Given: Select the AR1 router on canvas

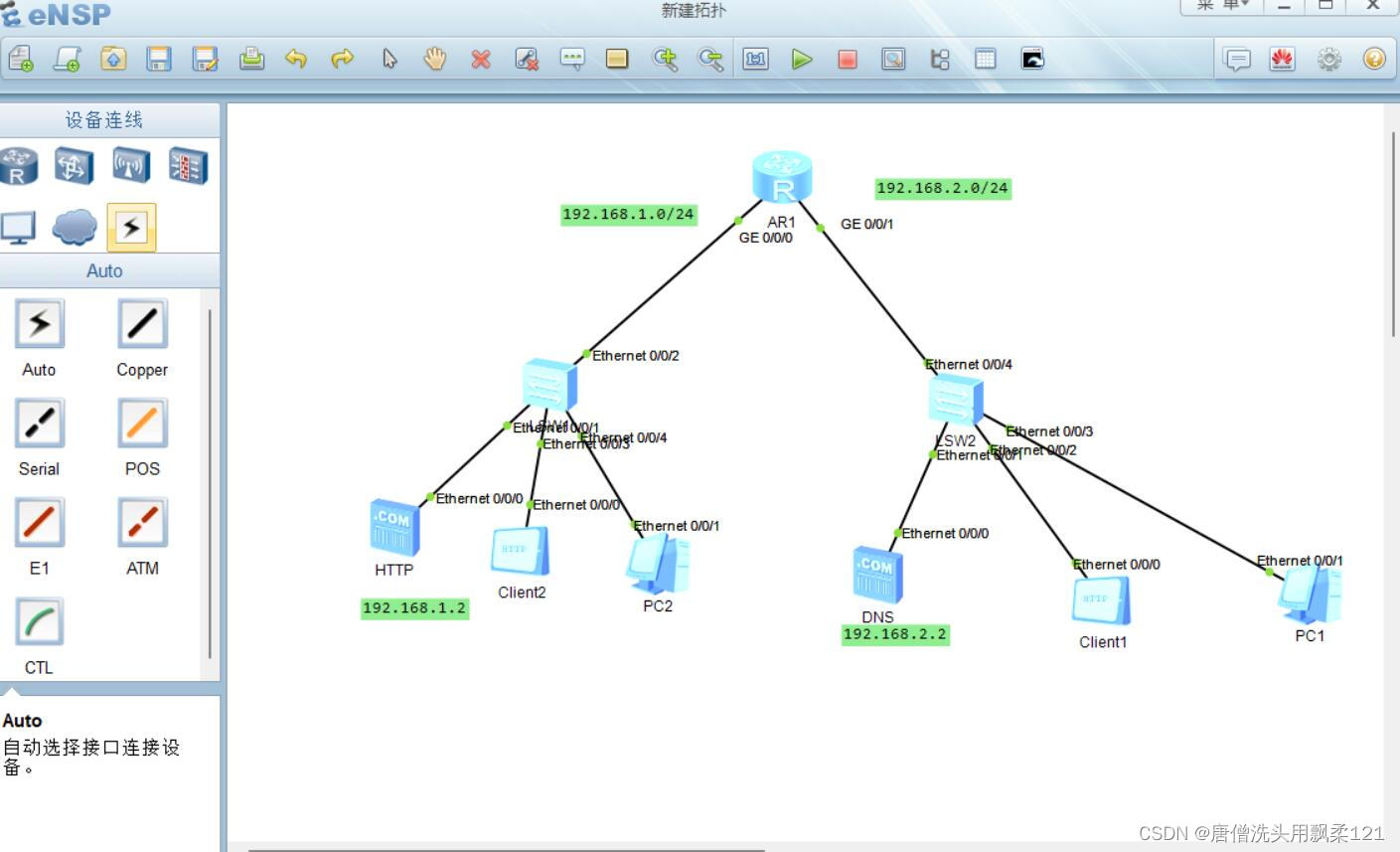Looking at the screenshot, I should [782, 179].
